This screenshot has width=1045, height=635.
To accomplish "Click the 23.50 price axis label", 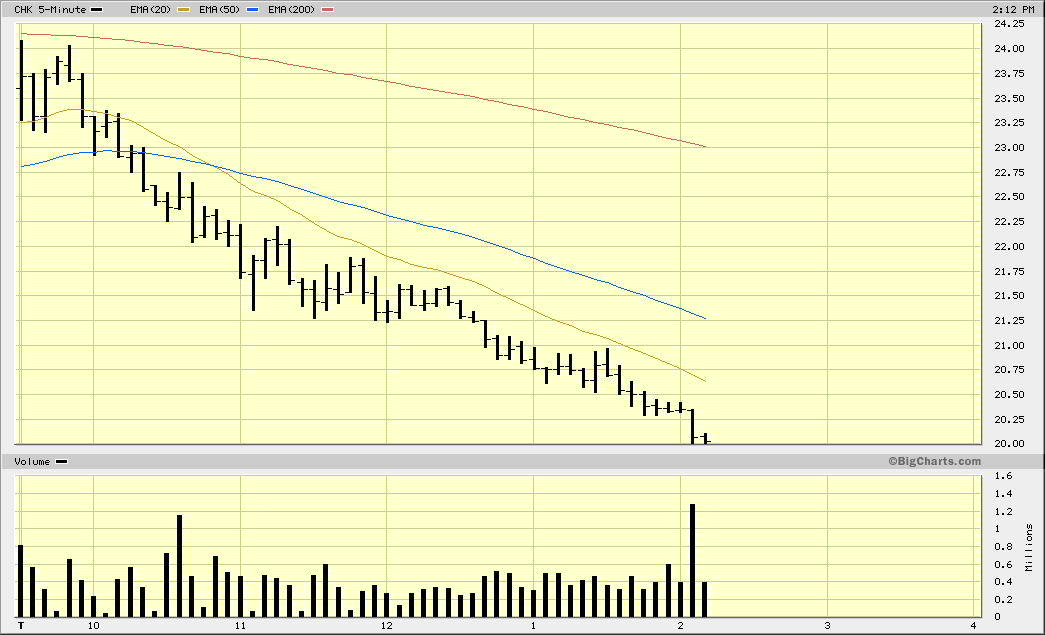I will (1009, 99).
